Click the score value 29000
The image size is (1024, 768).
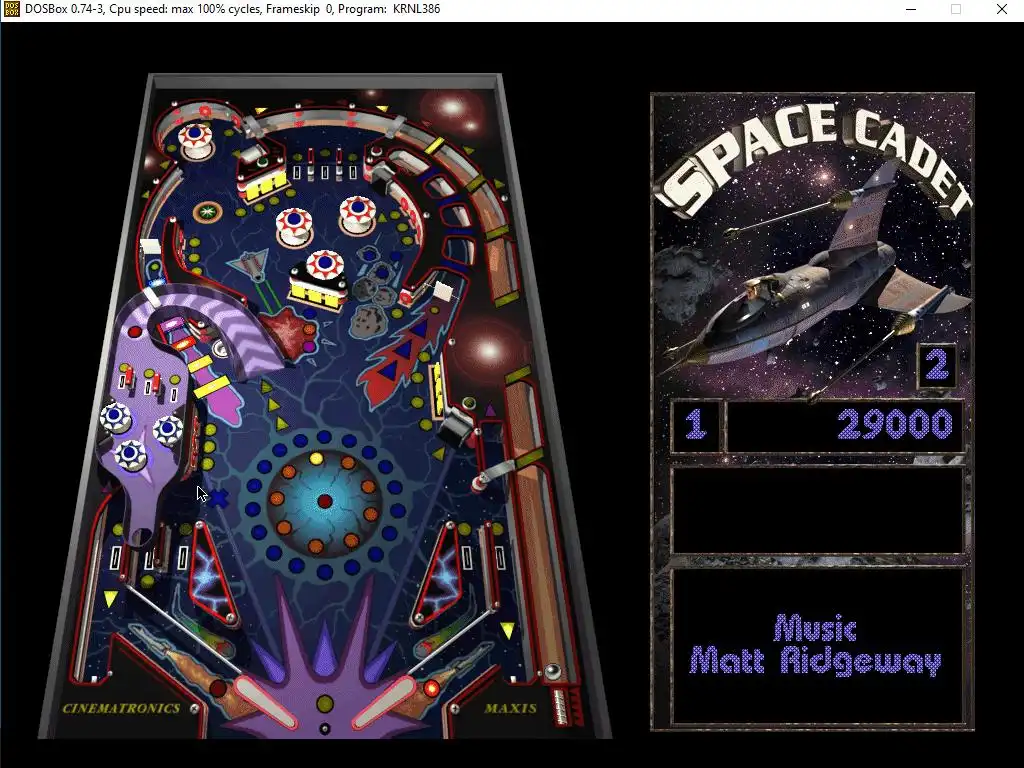[895, 425]
